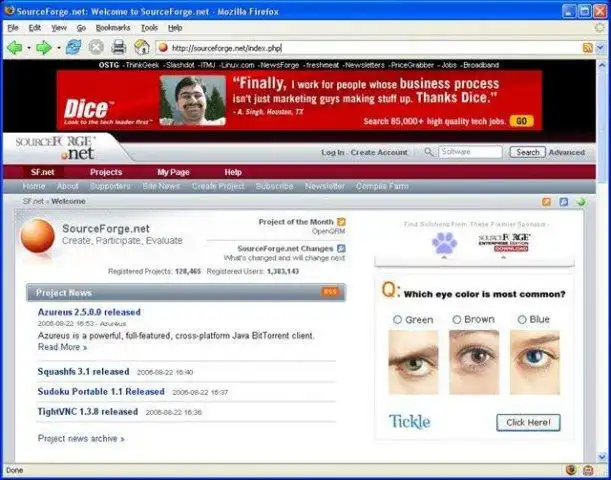Print the page with the printer icon
This screenshot has width=611, height=480.
click(x=118, y=48)
